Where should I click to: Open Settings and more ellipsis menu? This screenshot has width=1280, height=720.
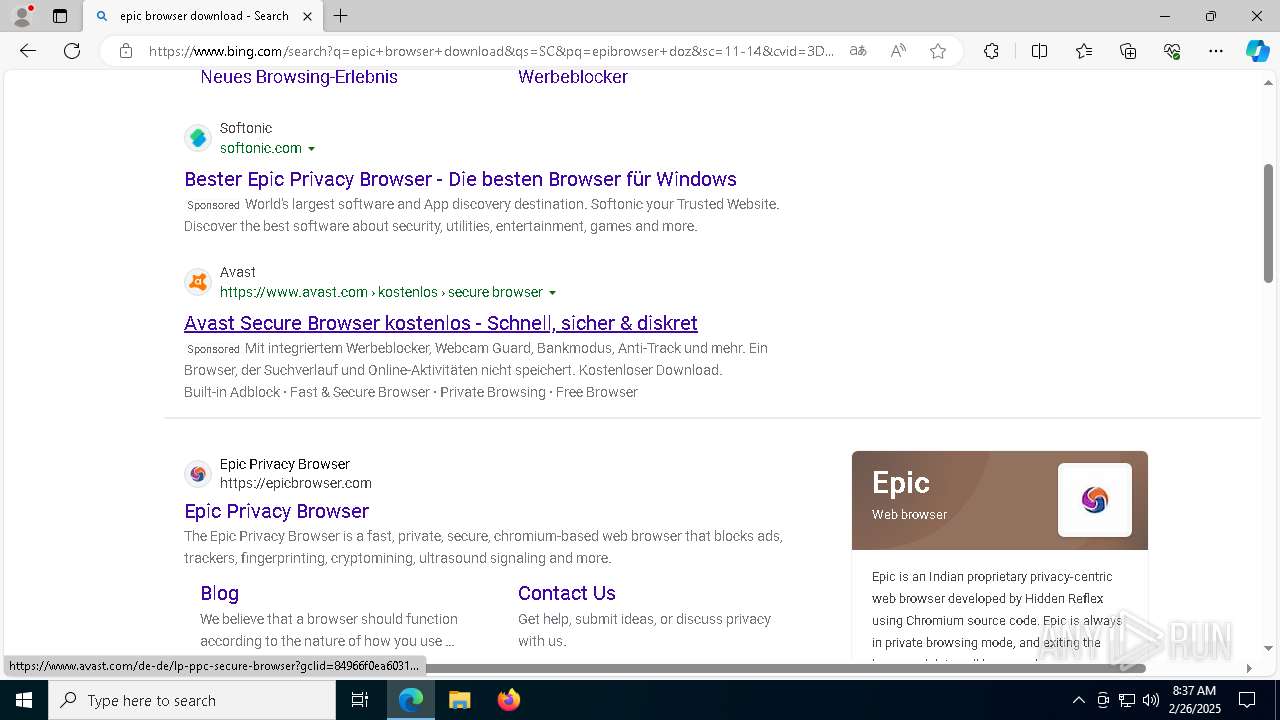click(x=1216, y=51)
